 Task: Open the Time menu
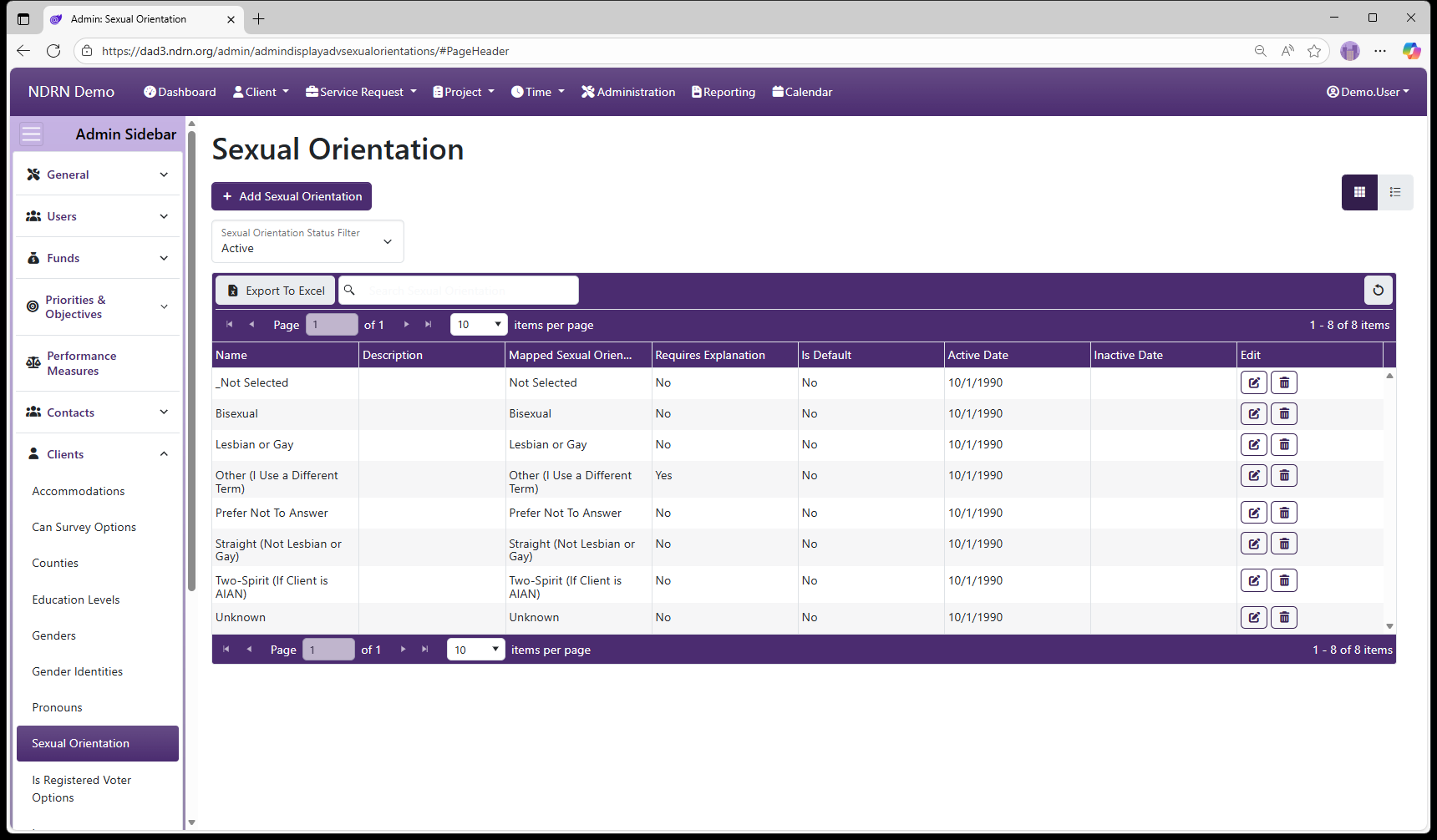click(x=538, y=92)
